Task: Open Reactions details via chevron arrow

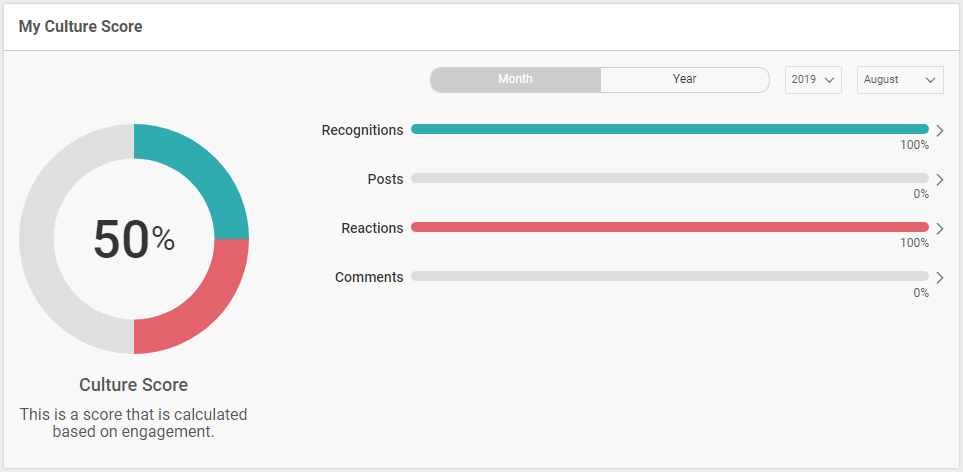Action: click(939, 228)
